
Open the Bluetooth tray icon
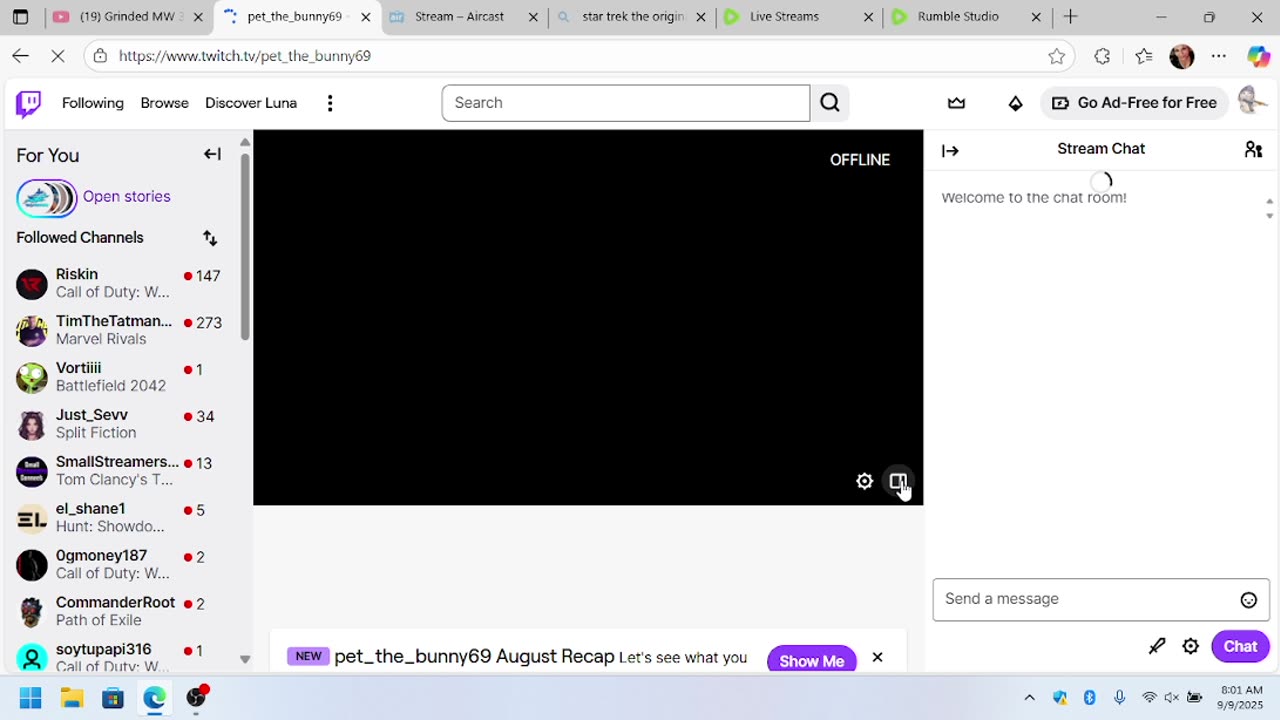tap(1089, 698)
